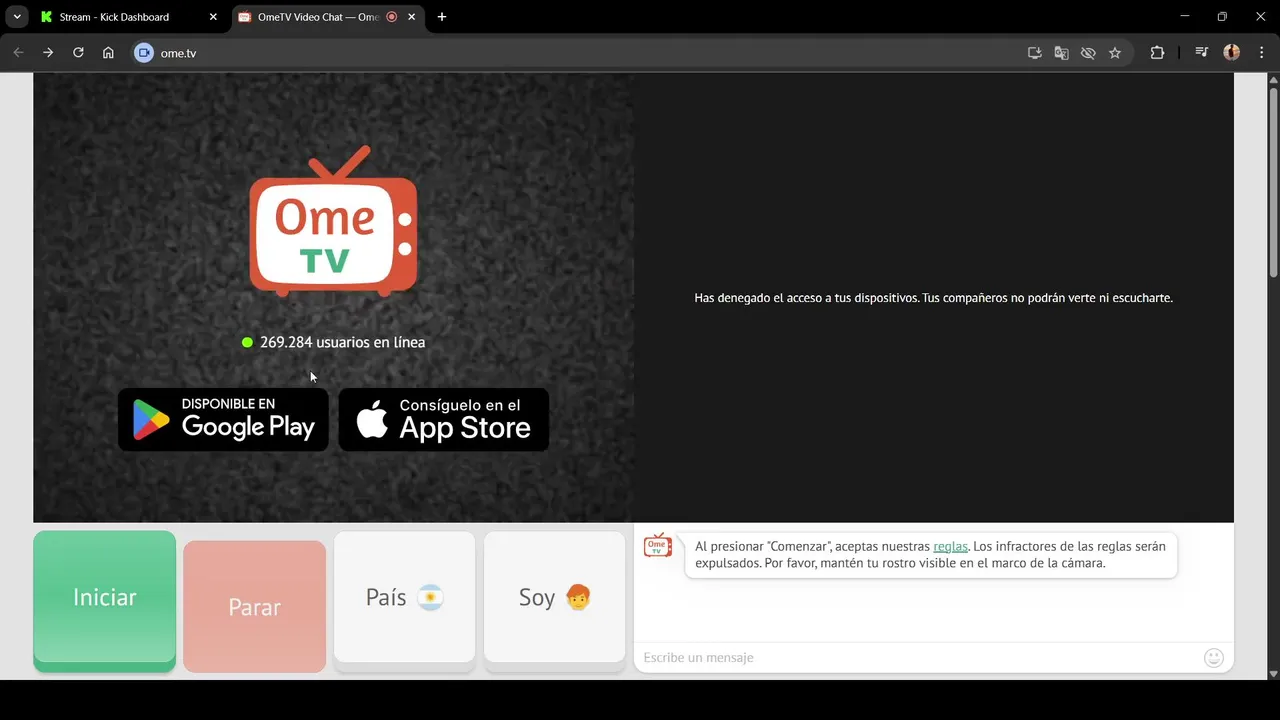Screen dimensions: 1280x720
Task: Close the OmeTV Video Chat tab
Action: point(411,17)
